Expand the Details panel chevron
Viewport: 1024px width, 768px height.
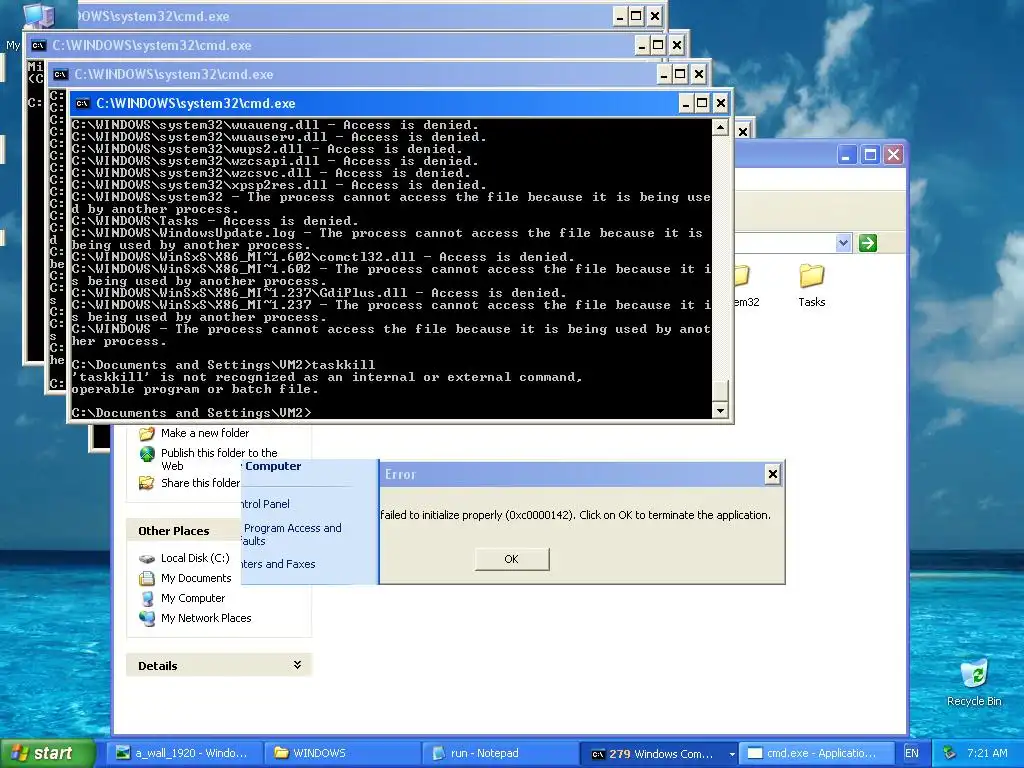(297, 665)
